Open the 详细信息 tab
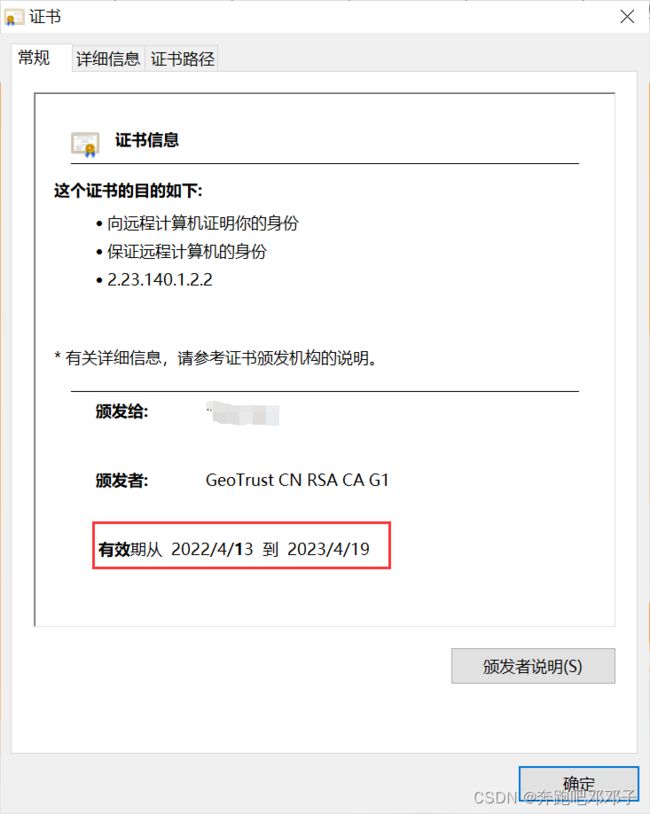 click(108, 59)
